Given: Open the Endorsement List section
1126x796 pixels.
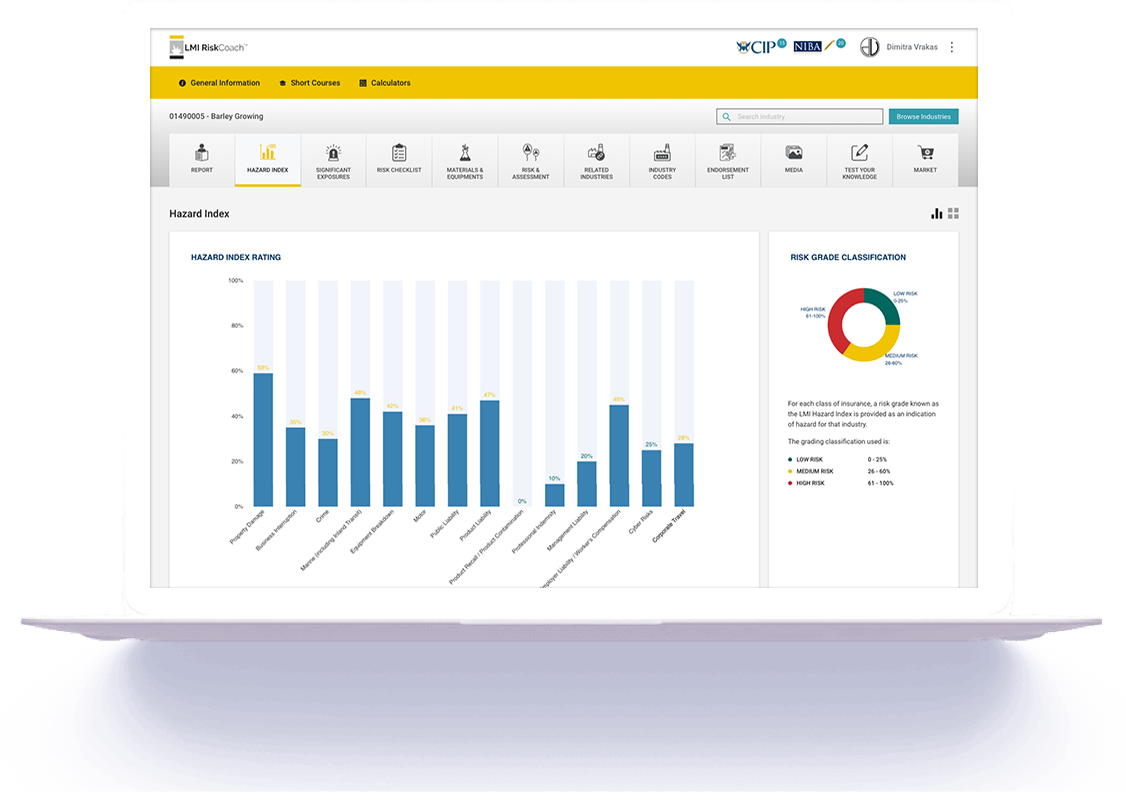Looking at the screenshot, I should click(x=728, y=160).
